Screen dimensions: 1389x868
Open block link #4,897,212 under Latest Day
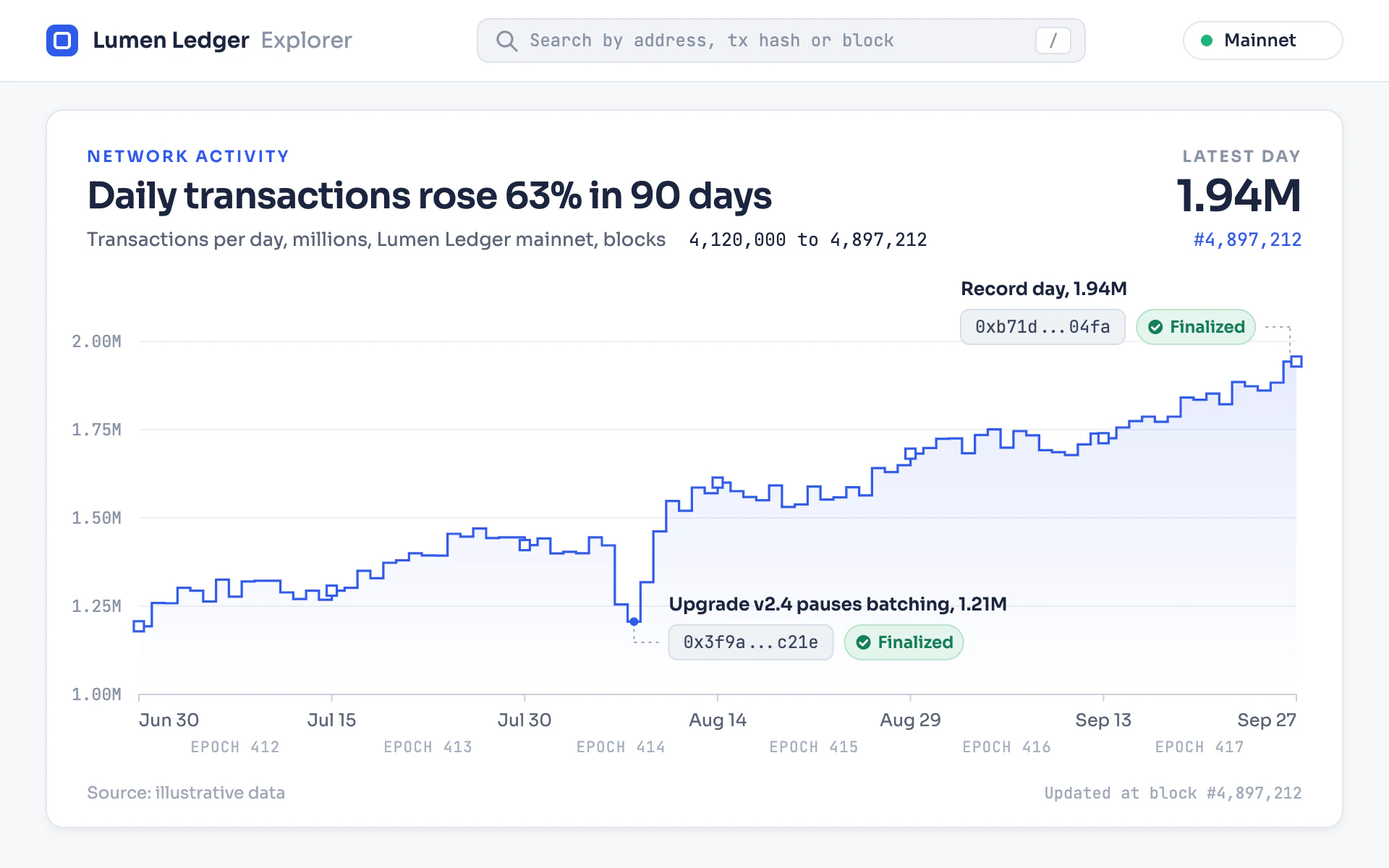coord(1247,239)
